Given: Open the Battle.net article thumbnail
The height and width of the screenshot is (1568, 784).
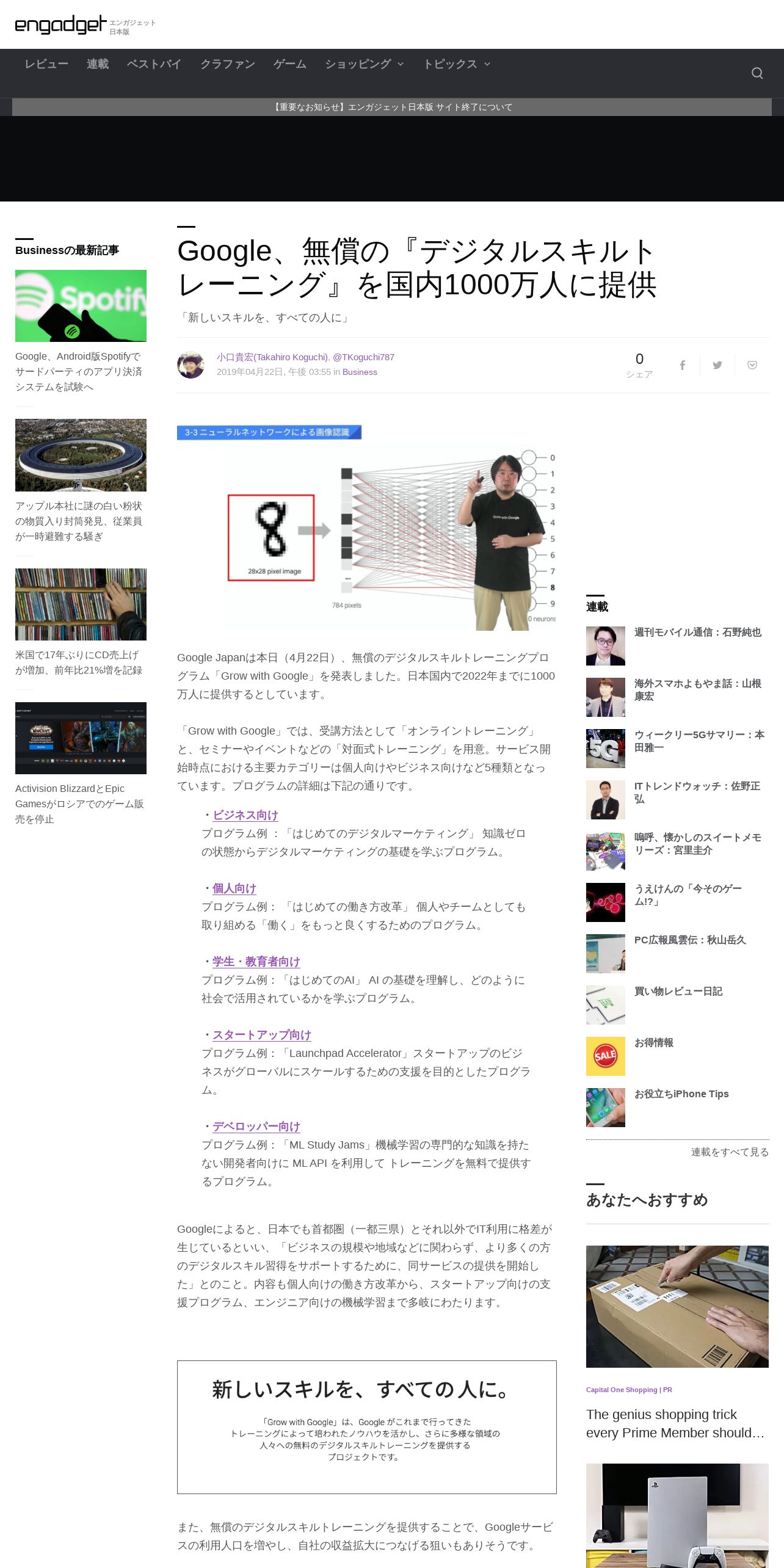Looking at the screenshot, I should click(81, 738).
